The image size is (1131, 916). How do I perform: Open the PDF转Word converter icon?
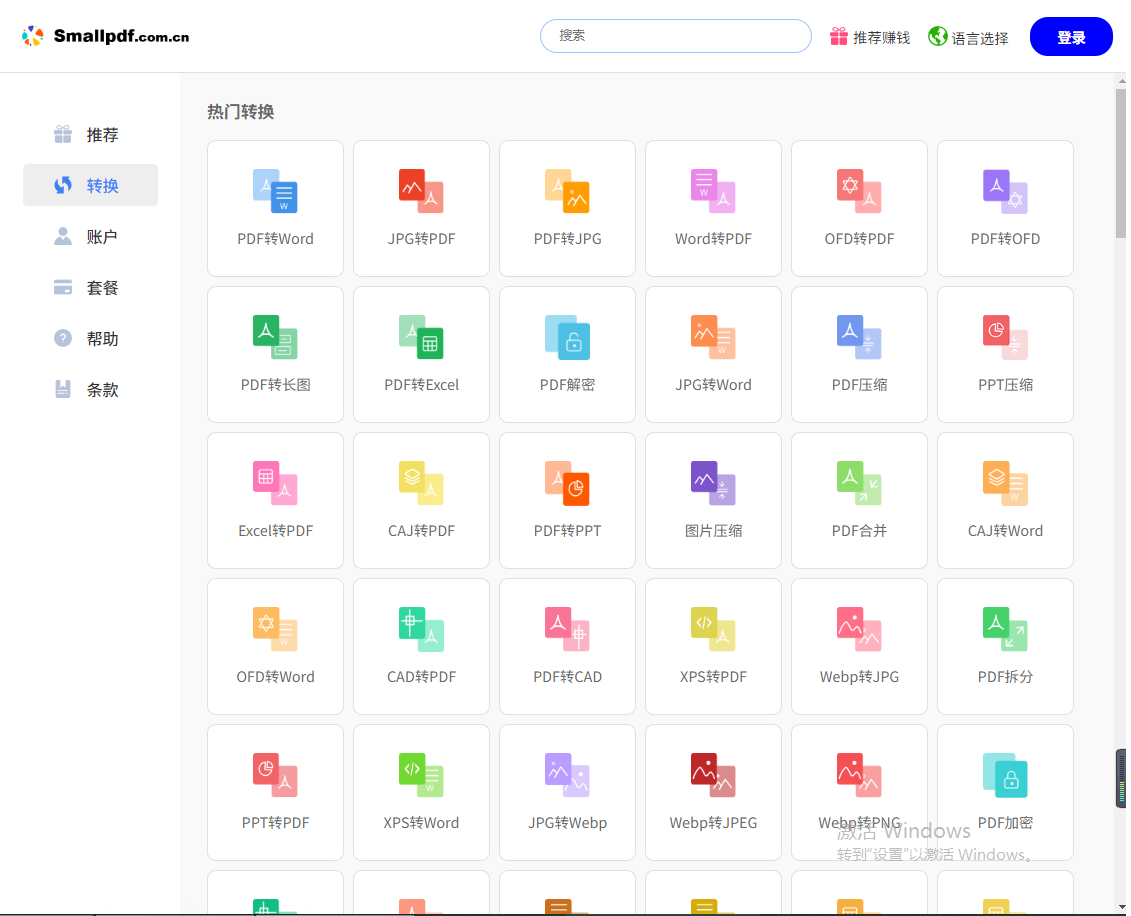click(x=275, y=191)
